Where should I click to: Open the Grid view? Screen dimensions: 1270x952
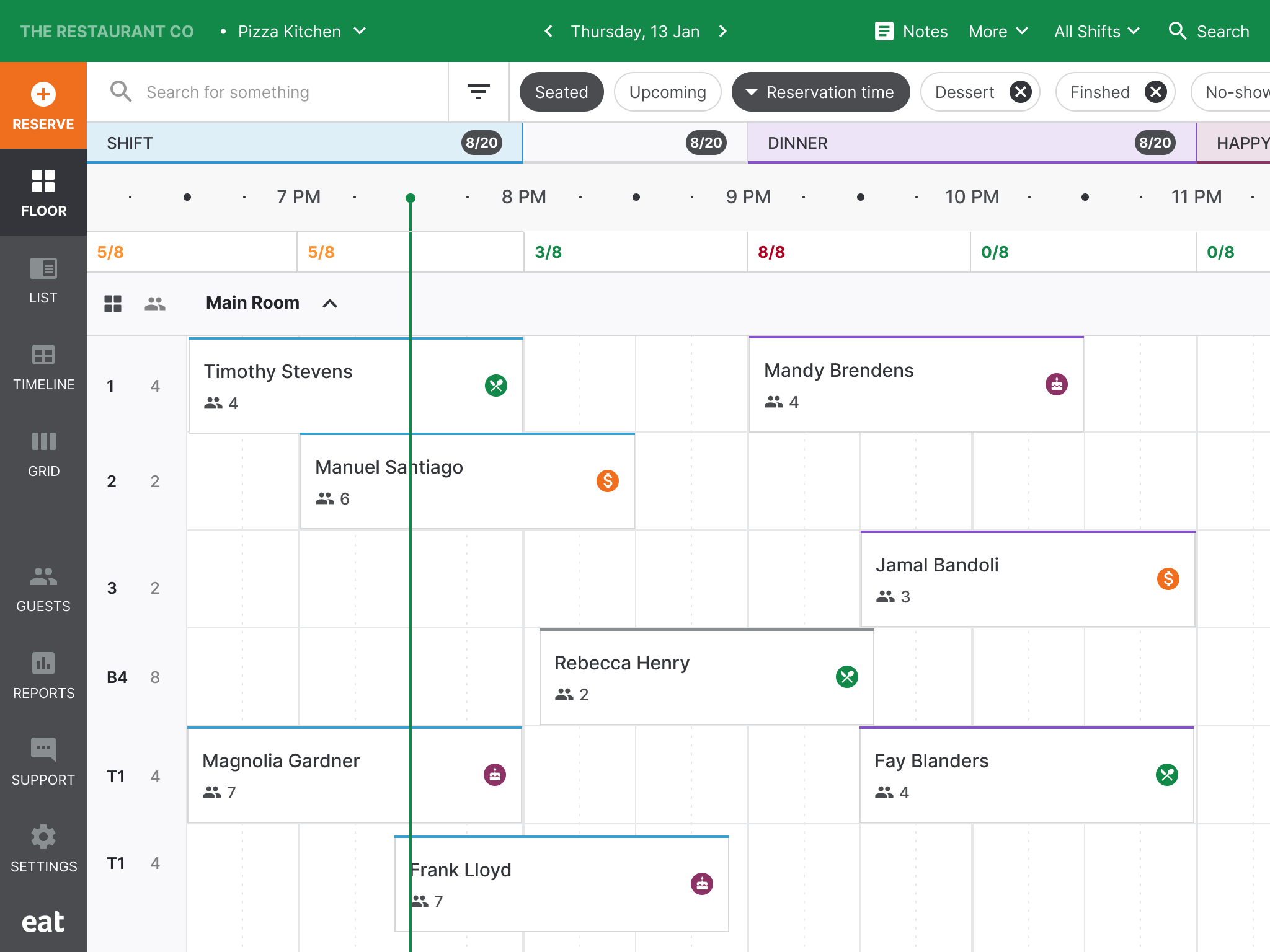tap(43, 454)
